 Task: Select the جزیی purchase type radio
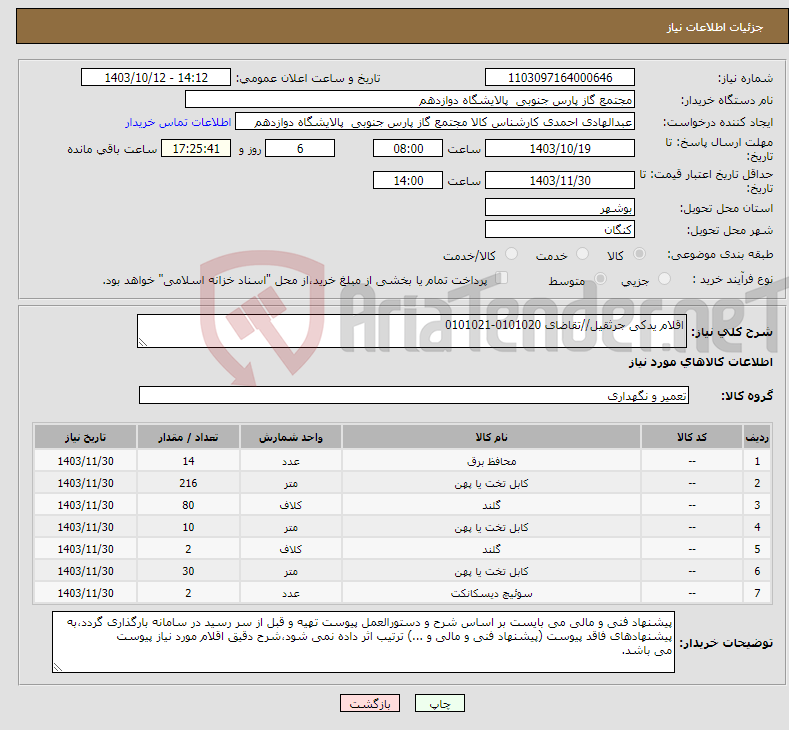pyautogui.click(x=664, y=279)
